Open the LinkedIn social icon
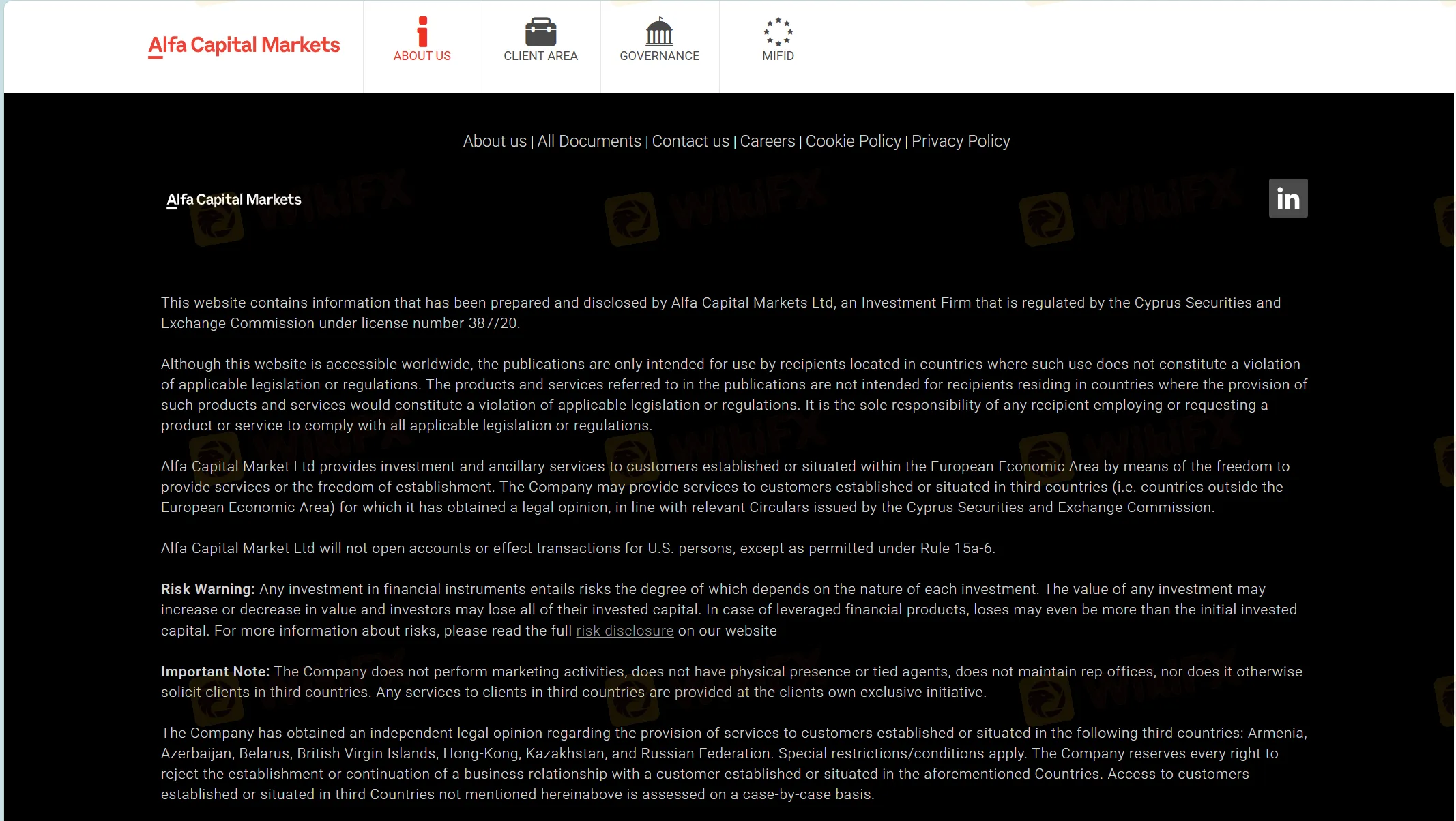This screenshot has height=821, width=1456. coord(1287,198)
